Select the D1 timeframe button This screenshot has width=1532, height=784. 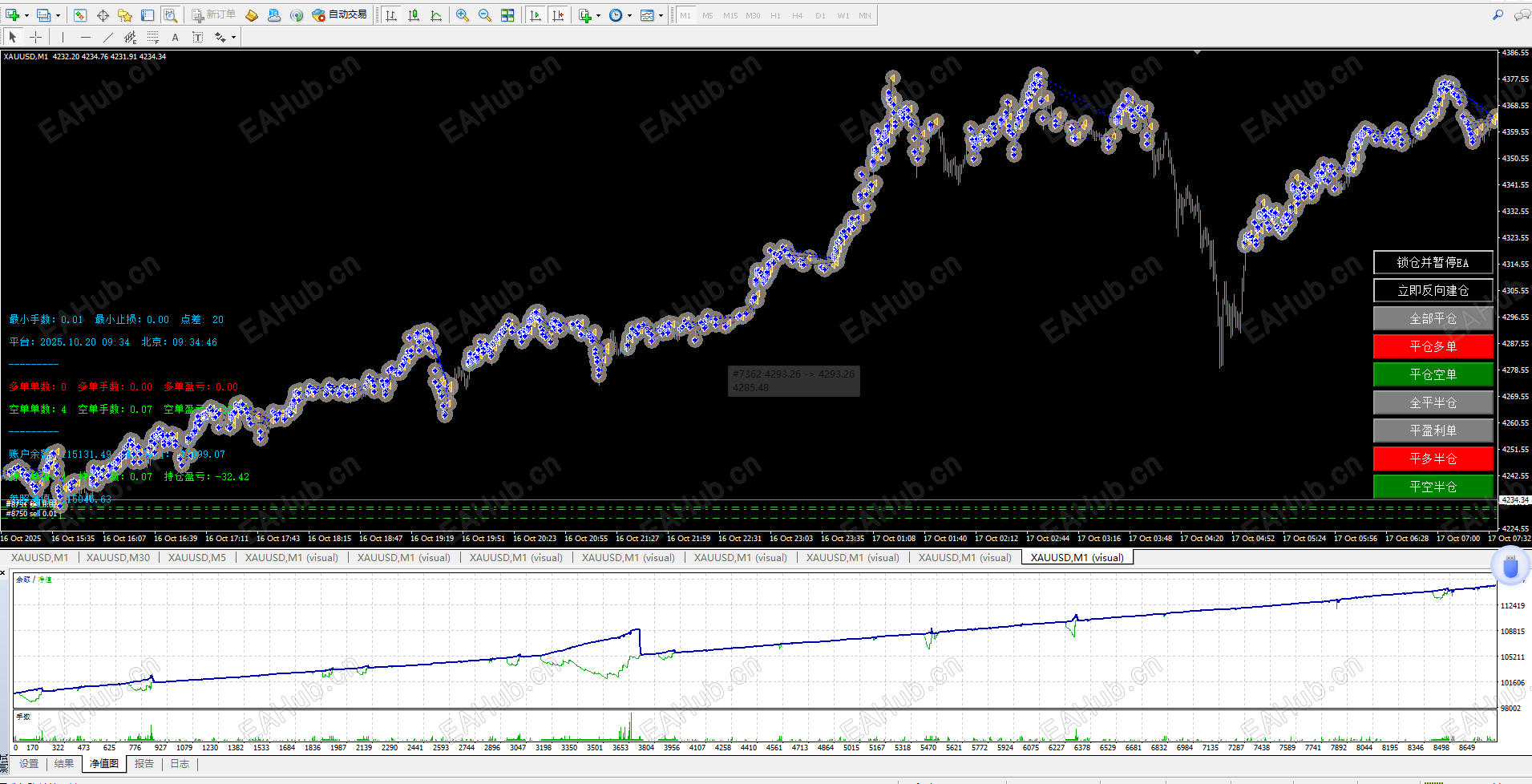(820, 15)
